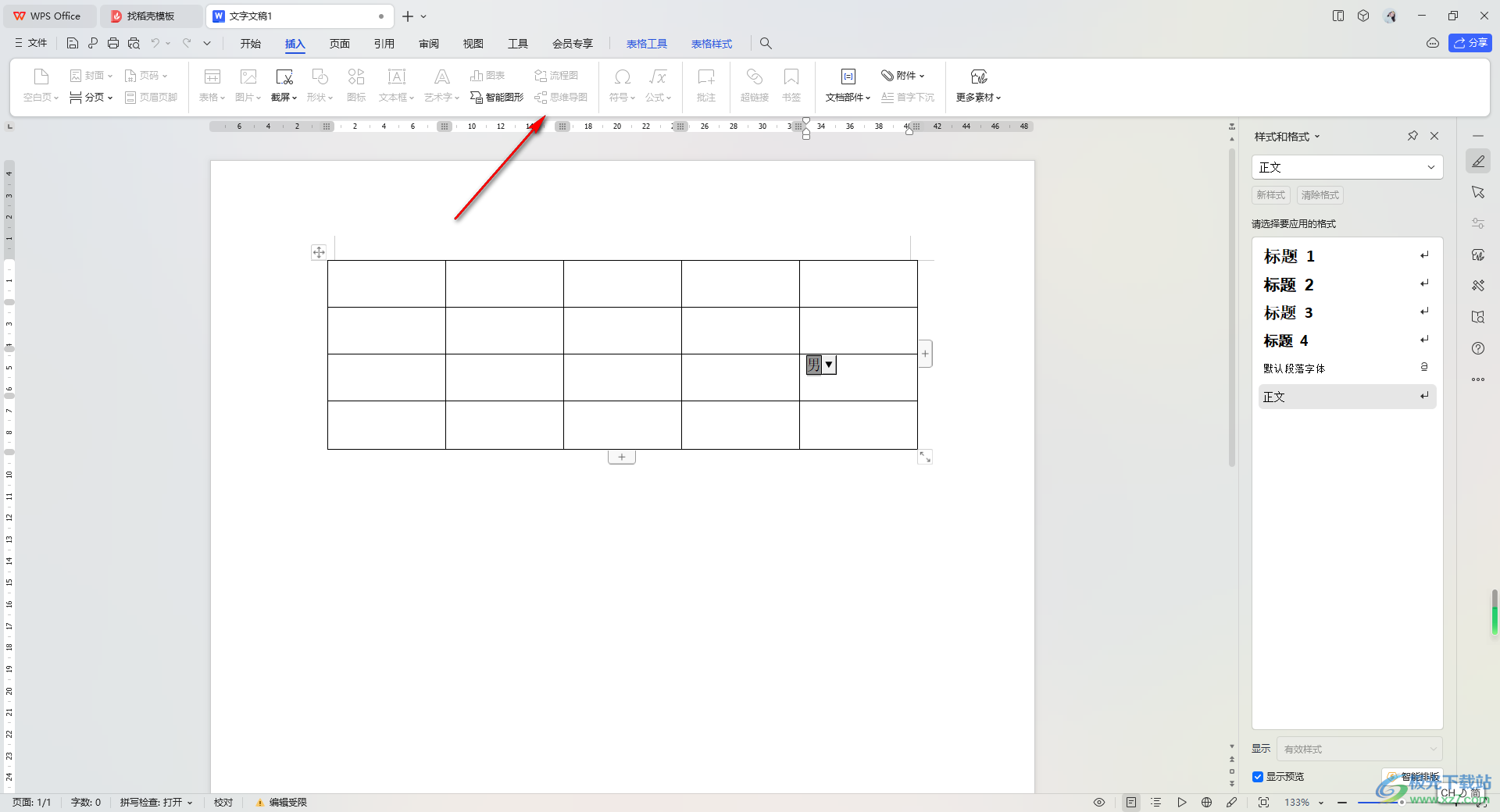Click the document vertical scrollbar thumb
The width and height of the screenshot is (1500, 812).
pyautogui.click(x=1232, y=308)
